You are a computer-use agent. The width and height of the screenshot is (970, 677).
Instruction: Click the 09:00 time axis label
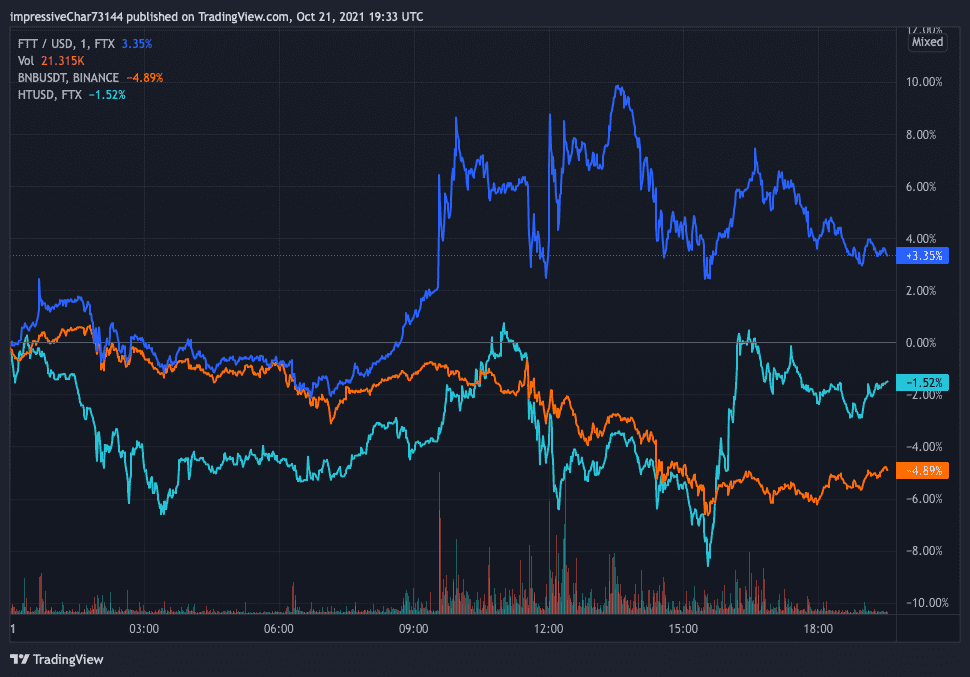pyautogui.click(x=413, y=629)
